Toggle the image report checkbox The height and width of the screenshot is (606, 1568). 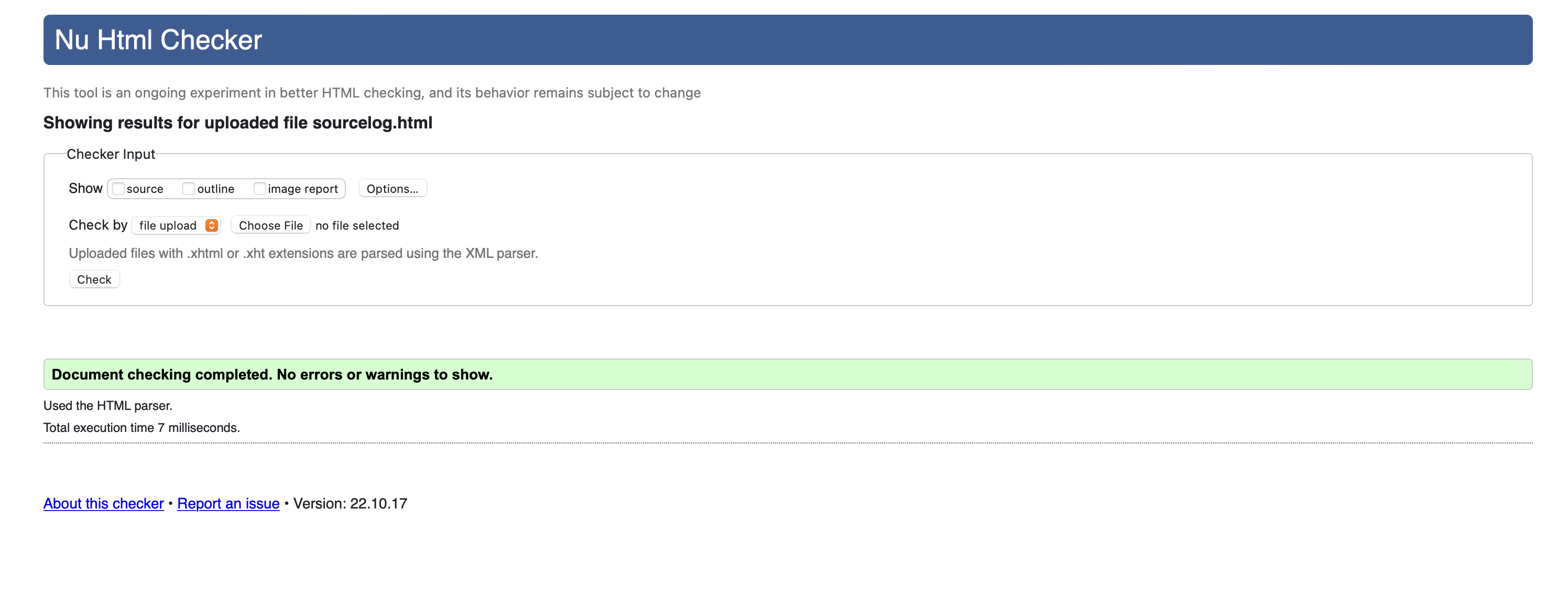pyautogui.click(x=260, y=189)
